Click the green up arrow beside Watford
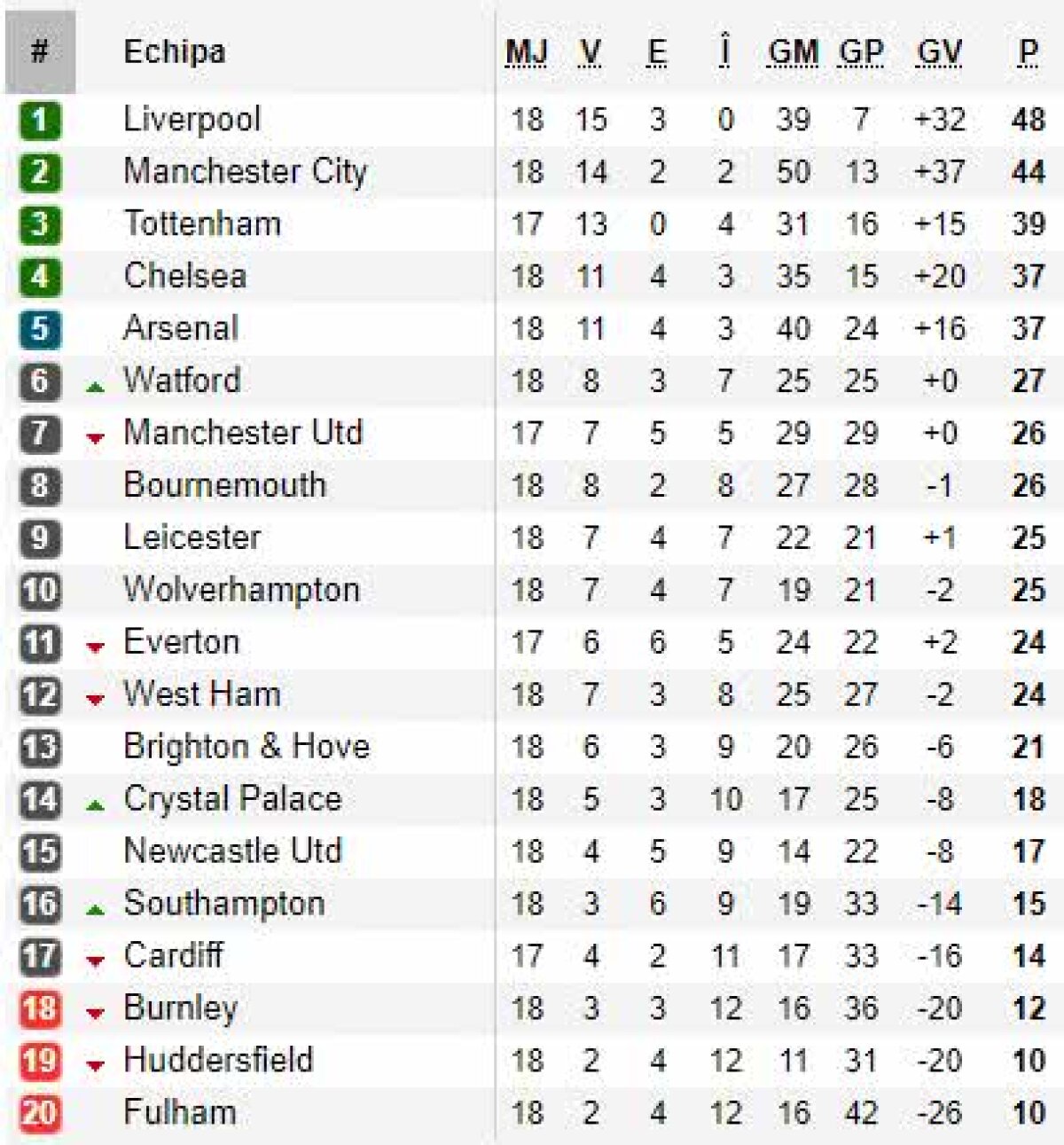The image size is (1064, 1145). click(95, 387)
